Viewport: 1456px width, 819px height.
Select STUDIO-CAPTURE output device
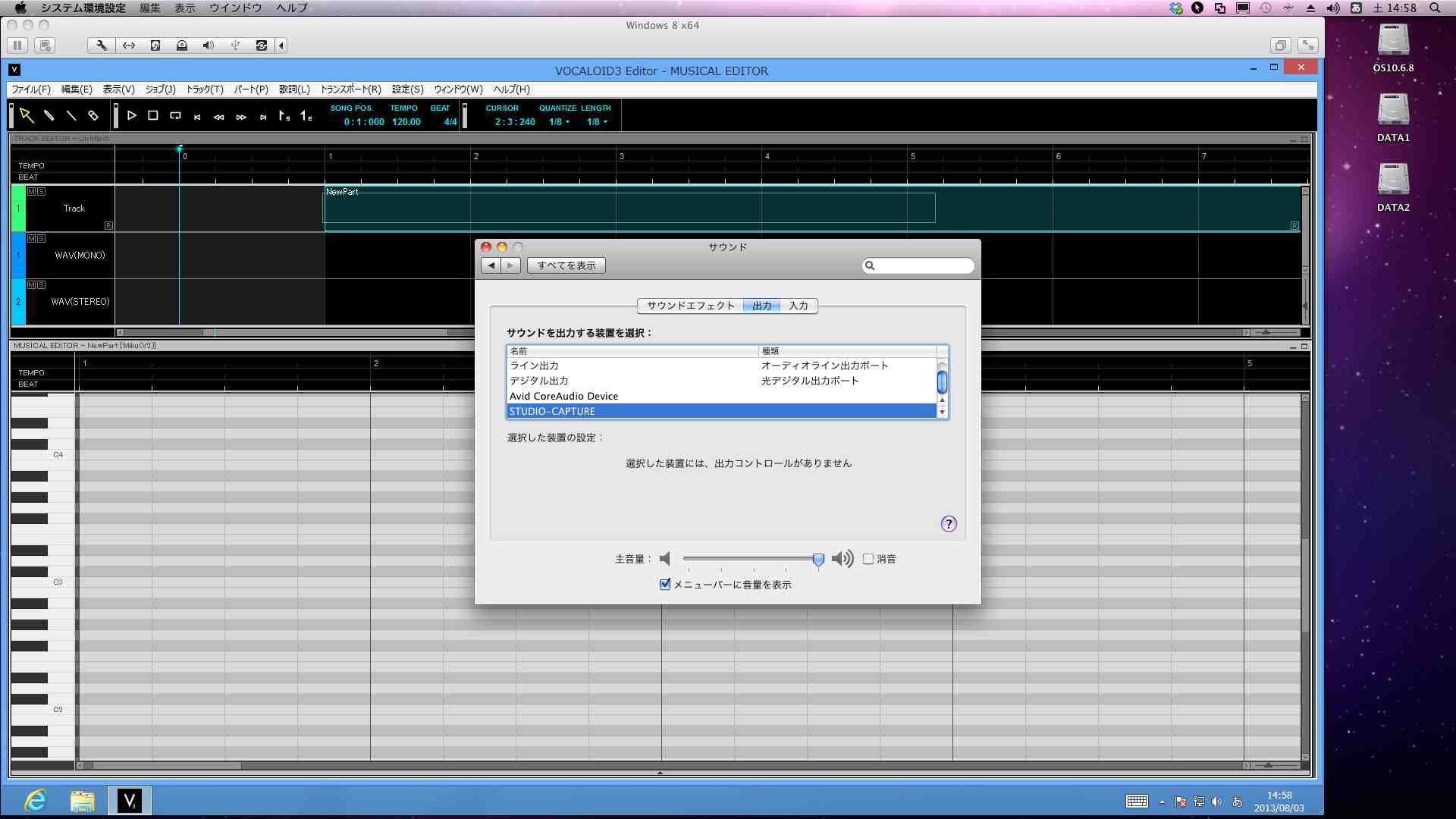721,411
